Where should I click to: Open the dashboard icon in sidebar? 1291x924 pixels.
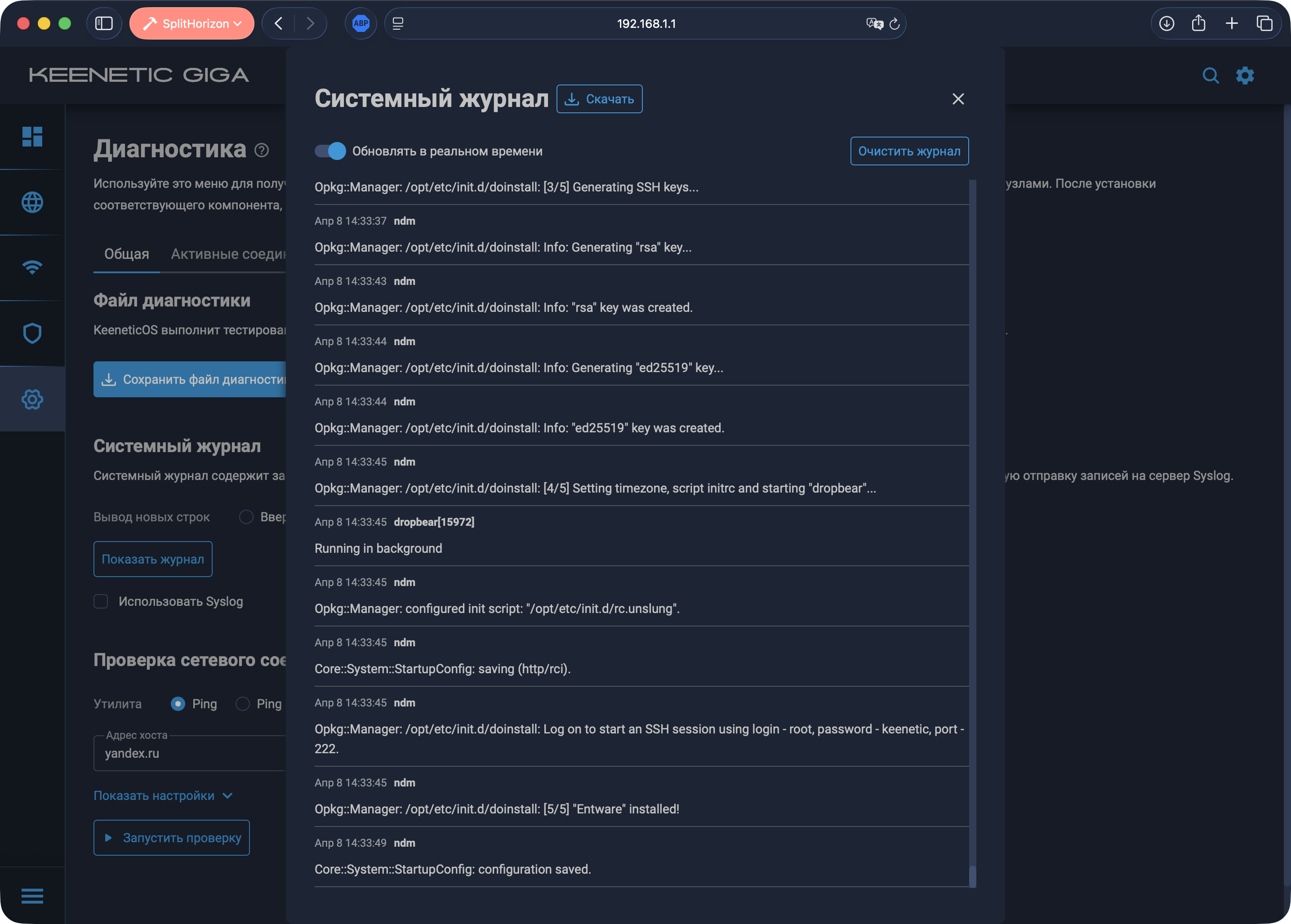click(32, 137)
